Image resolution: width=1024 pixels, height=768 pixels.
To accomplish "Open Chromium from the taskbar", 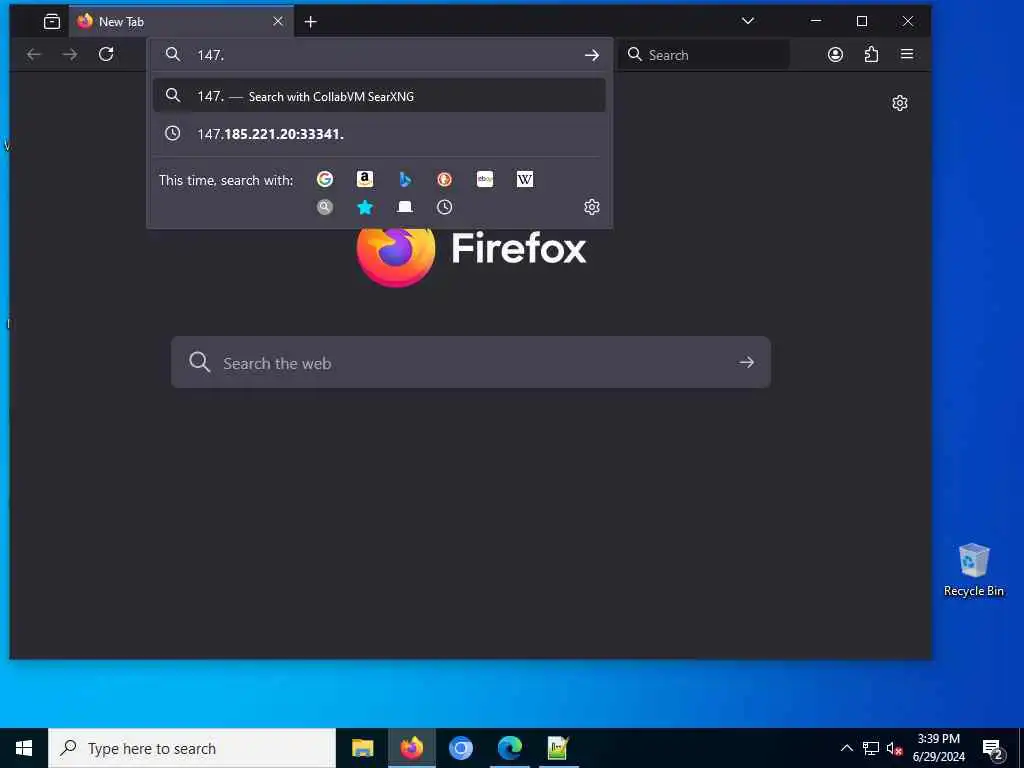I will (x=460, y=748).
